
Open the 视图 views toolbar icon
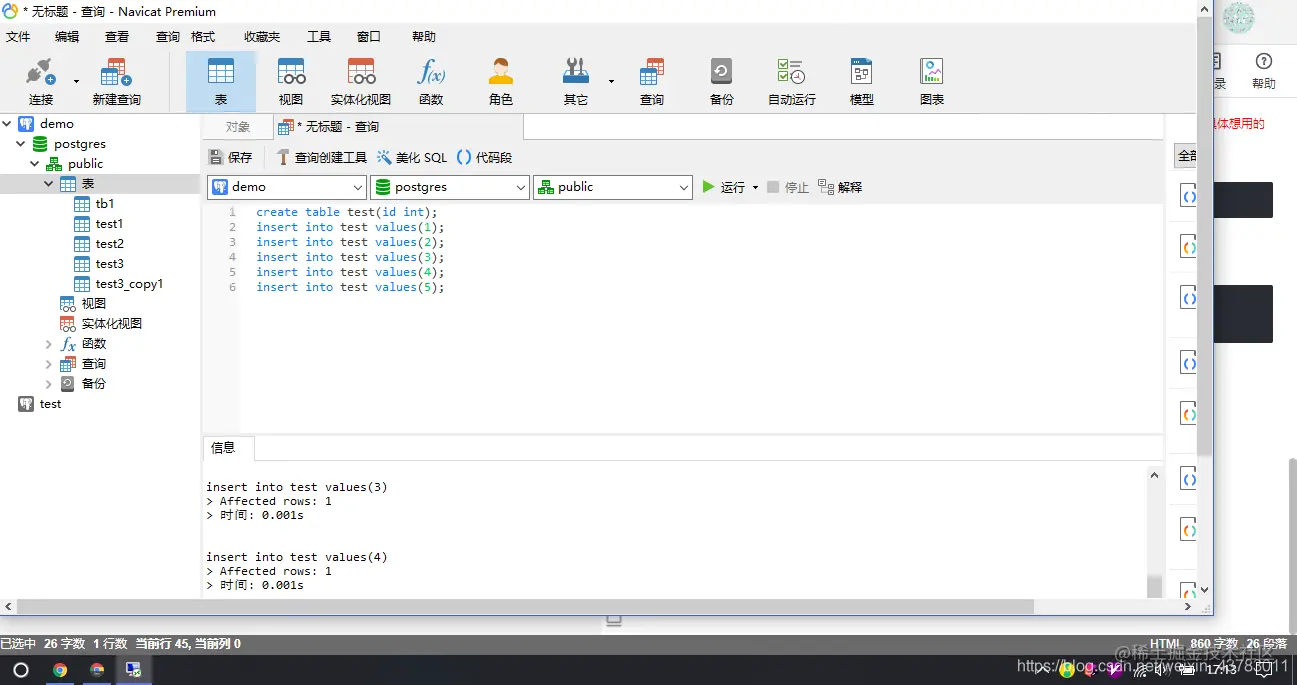click(x=291, y=82)
